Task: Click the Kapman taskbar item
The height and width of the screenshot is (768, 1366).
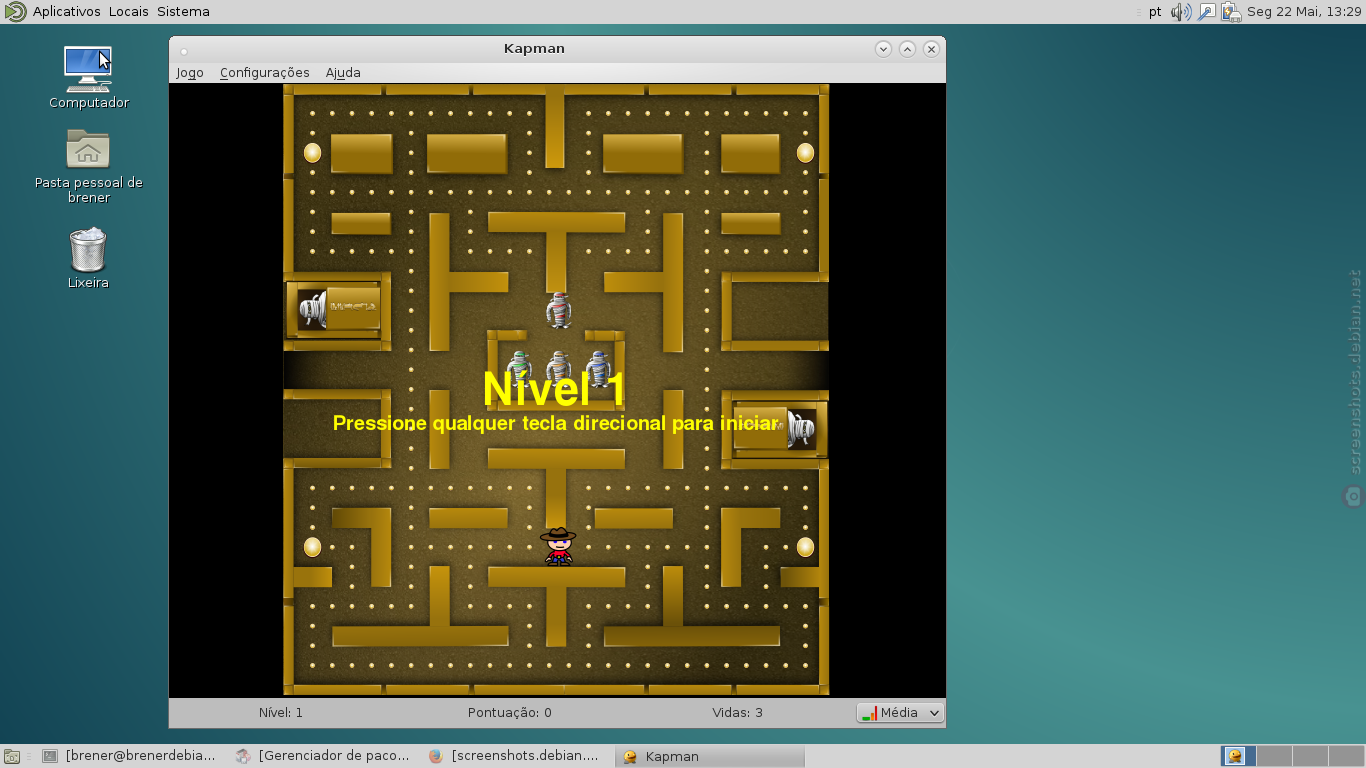Action: pos(708,756)
